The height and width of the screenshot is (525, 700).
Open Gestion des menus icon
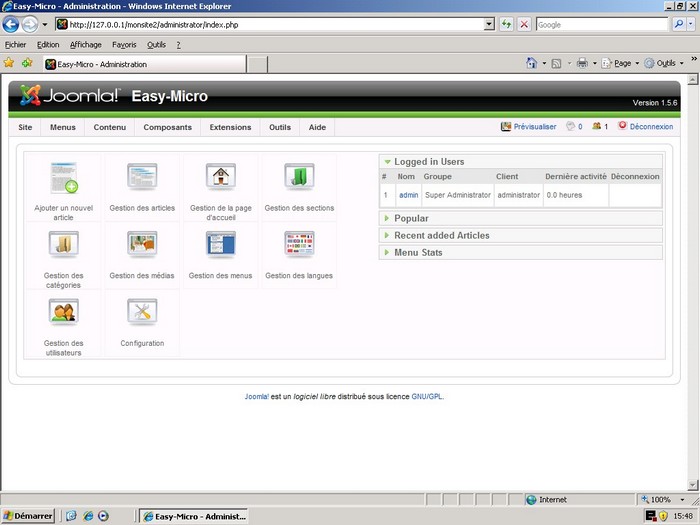[221, 245]
